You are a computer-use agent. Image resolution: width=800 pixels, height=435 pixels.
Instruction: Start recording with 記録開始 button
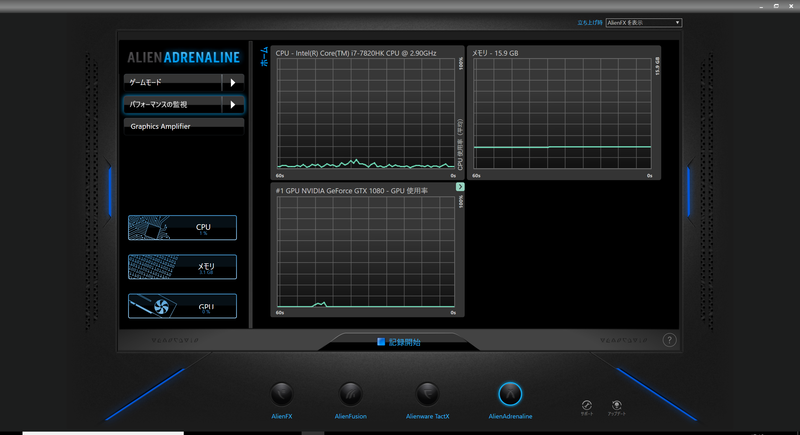399,342
